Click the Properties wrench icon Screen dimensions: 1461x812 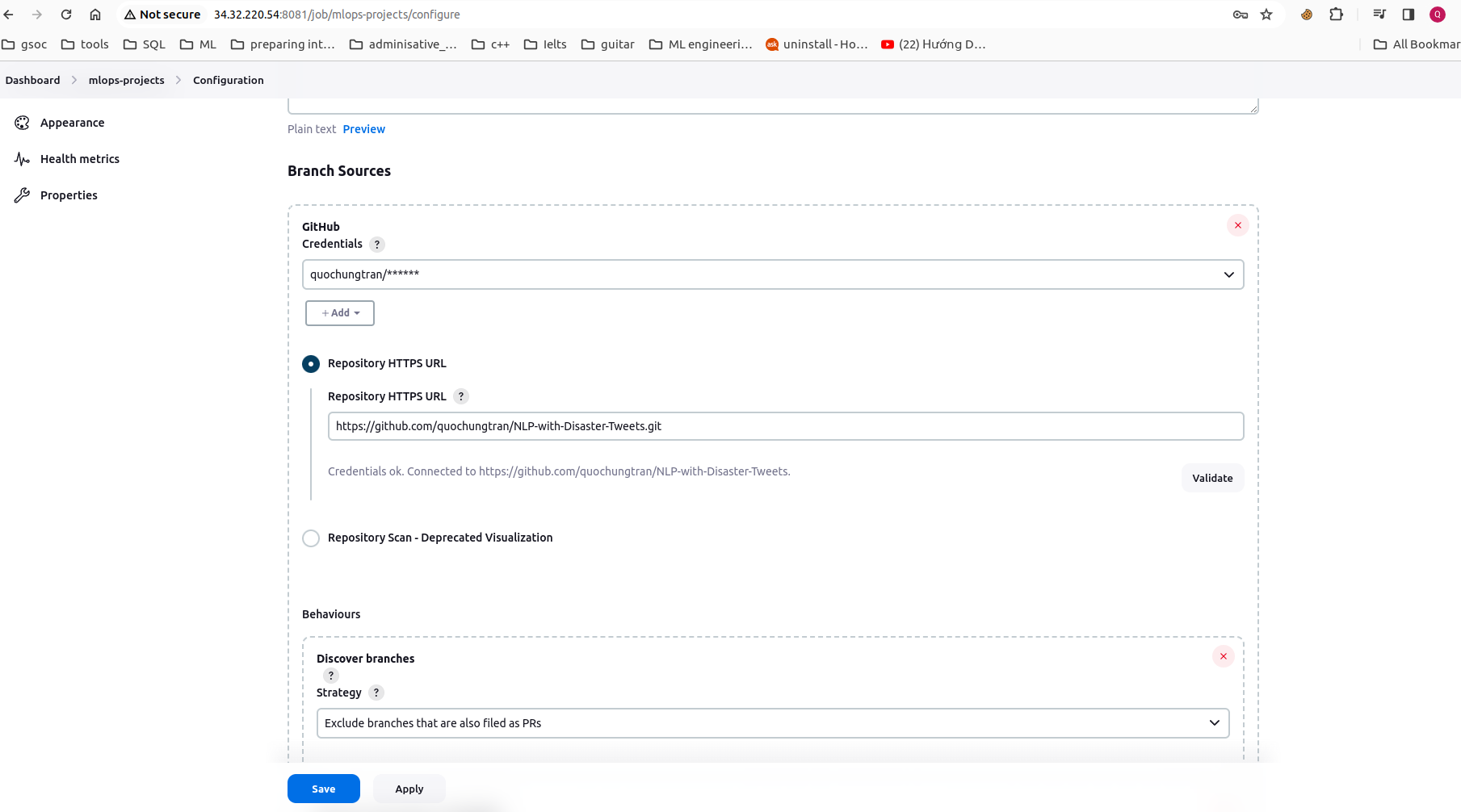click(x=23, y=195)
